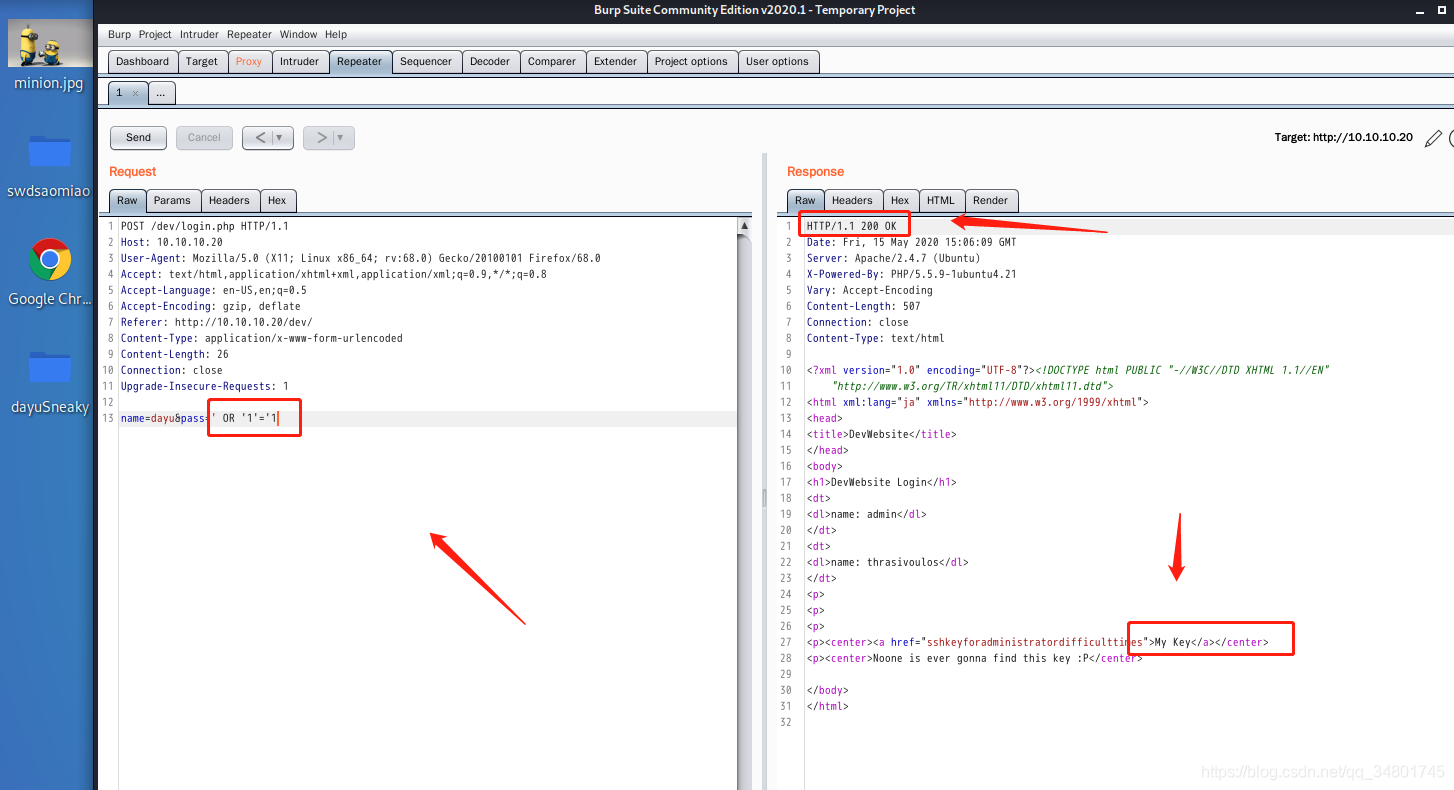Image resolution: width=1454 pixels, height=790 pixels.
Task: Open the Intruder menu
Action: click(199, 34)
